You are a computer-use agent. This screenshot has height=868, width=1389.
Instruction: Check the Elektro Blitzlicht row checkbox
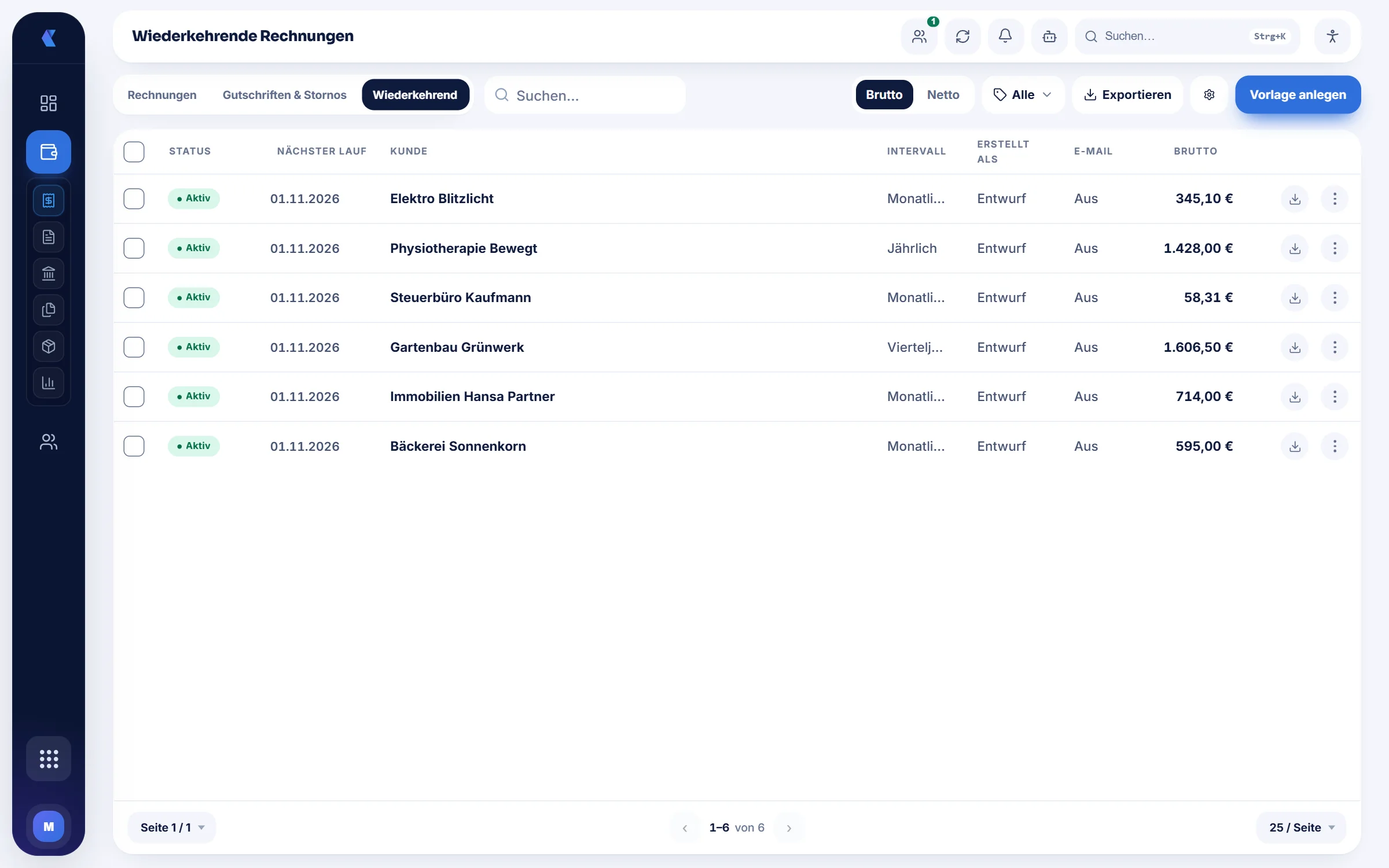[x=134, y=198]
